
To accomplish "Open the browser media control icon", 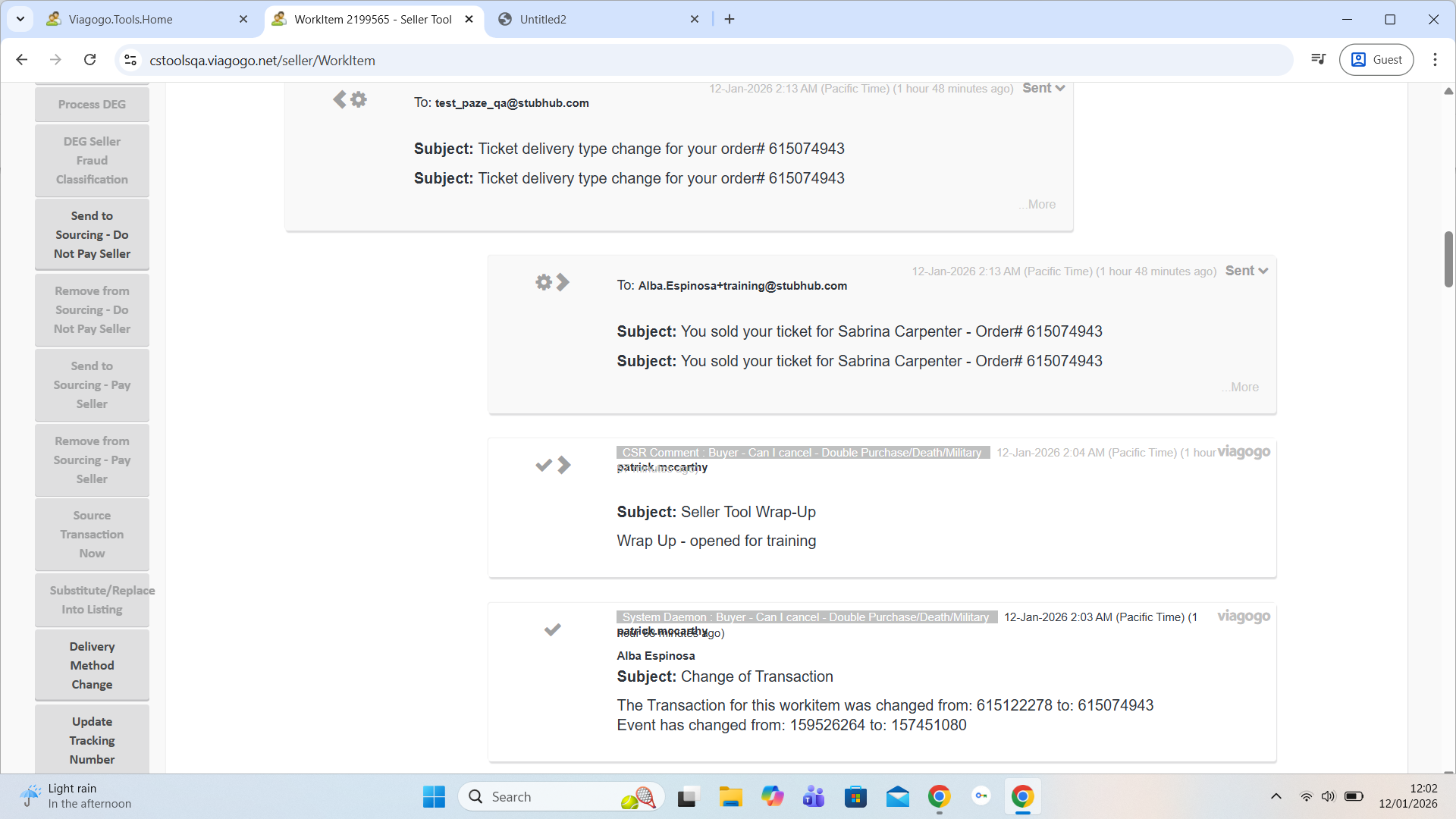I will (1319, 60).
